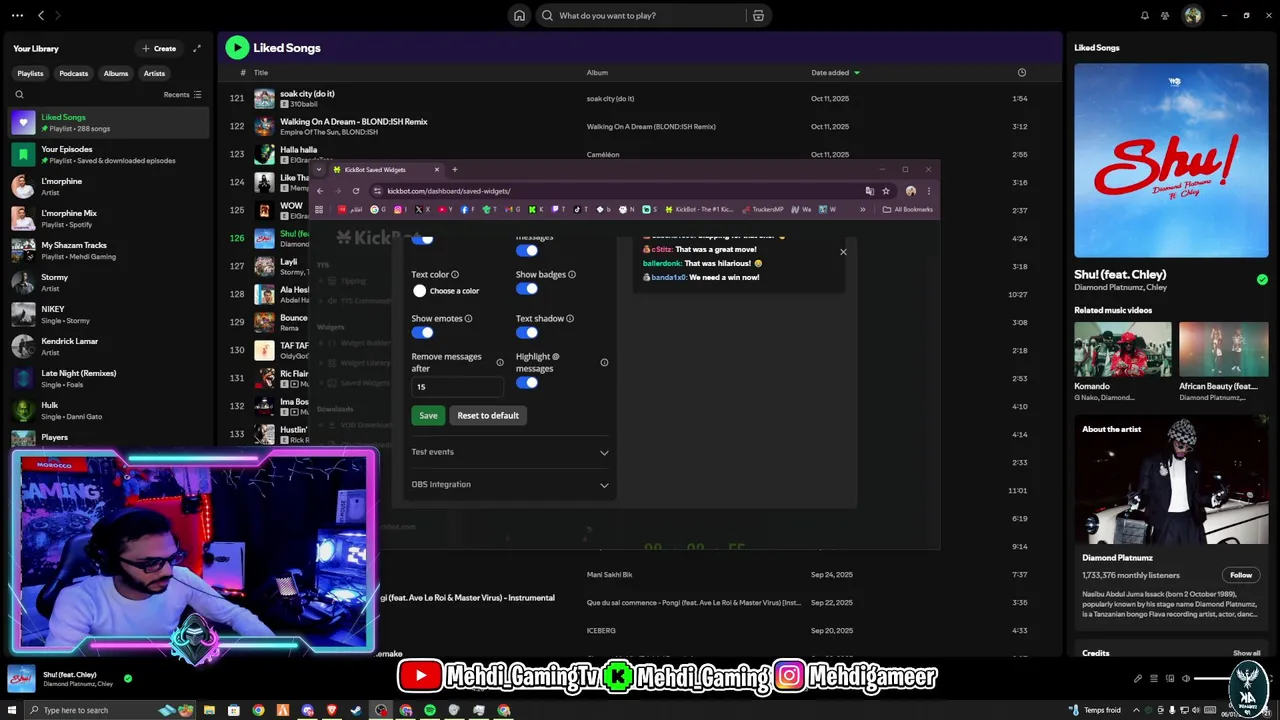This screenshot has width=1280, height=720.
Task: Click info icon next to Show emotes
Action: [x=468, y=318]
